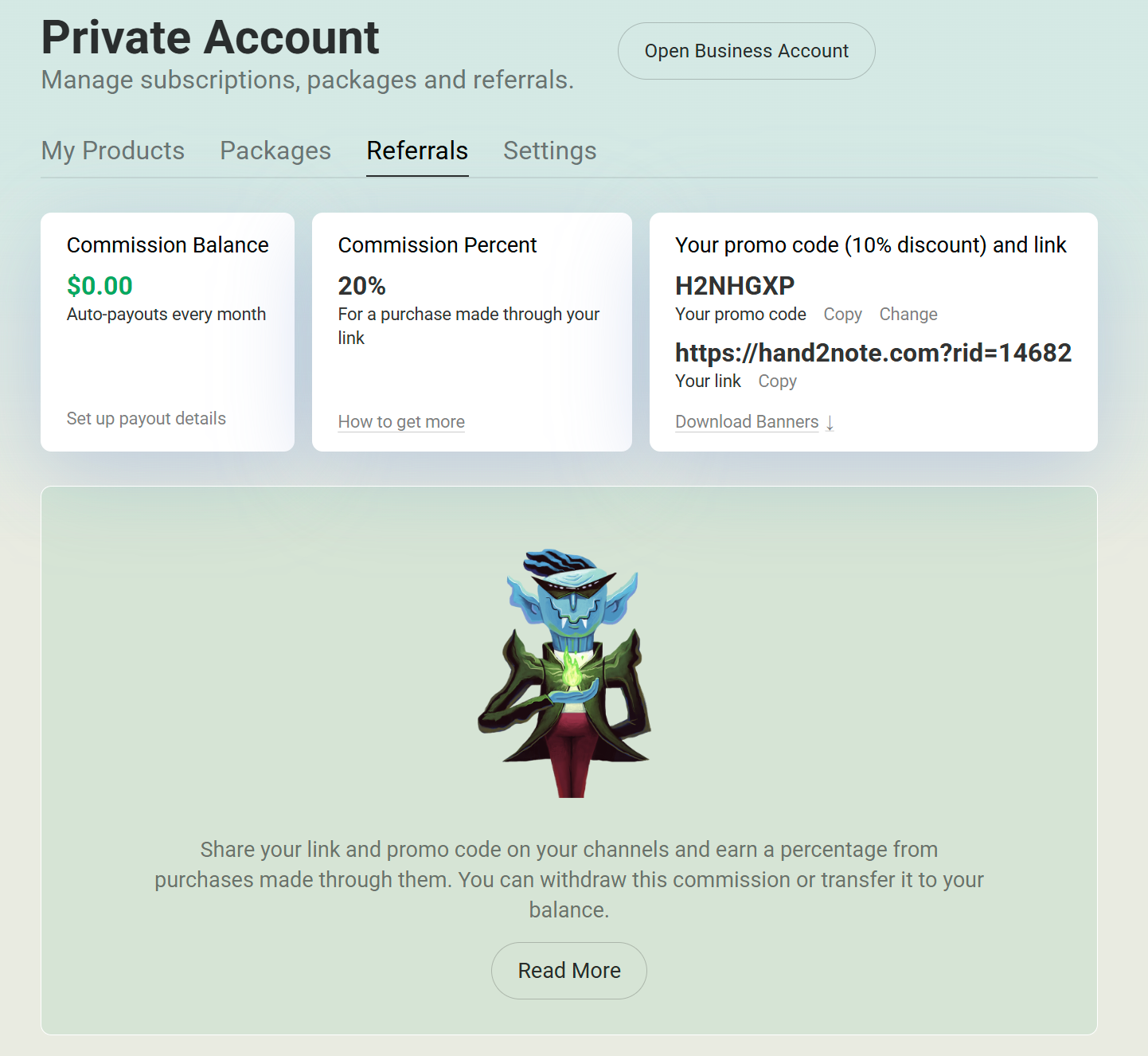
Task: Click the Open Business Account button
Action: tap(747, 51)
